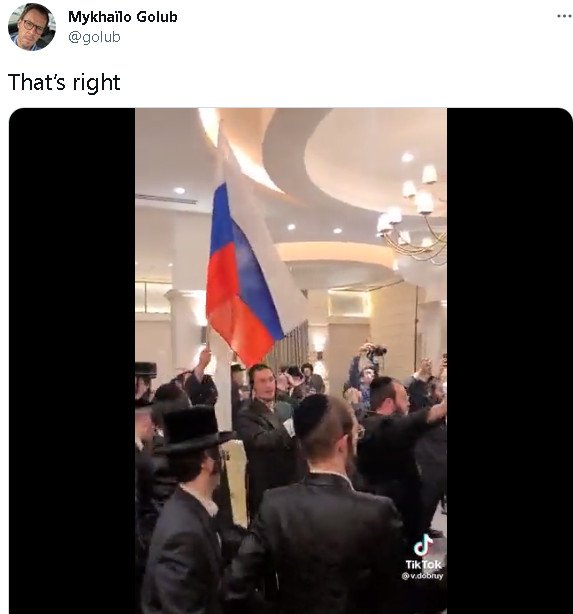
Task: Click the tricolor flag in the video
Action: coord(245,274)
